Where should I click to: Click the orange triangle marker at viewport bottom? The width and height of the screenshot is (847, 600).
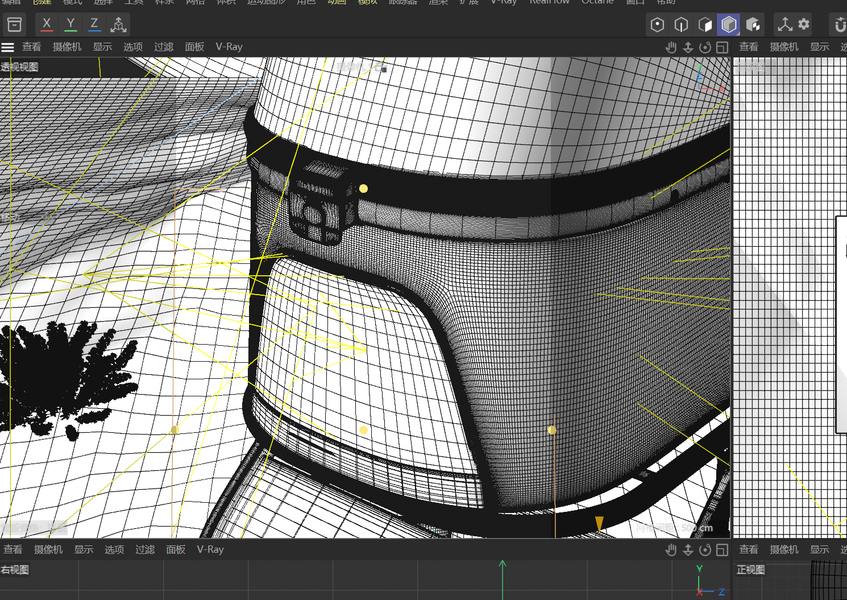[x=599, y=523]
